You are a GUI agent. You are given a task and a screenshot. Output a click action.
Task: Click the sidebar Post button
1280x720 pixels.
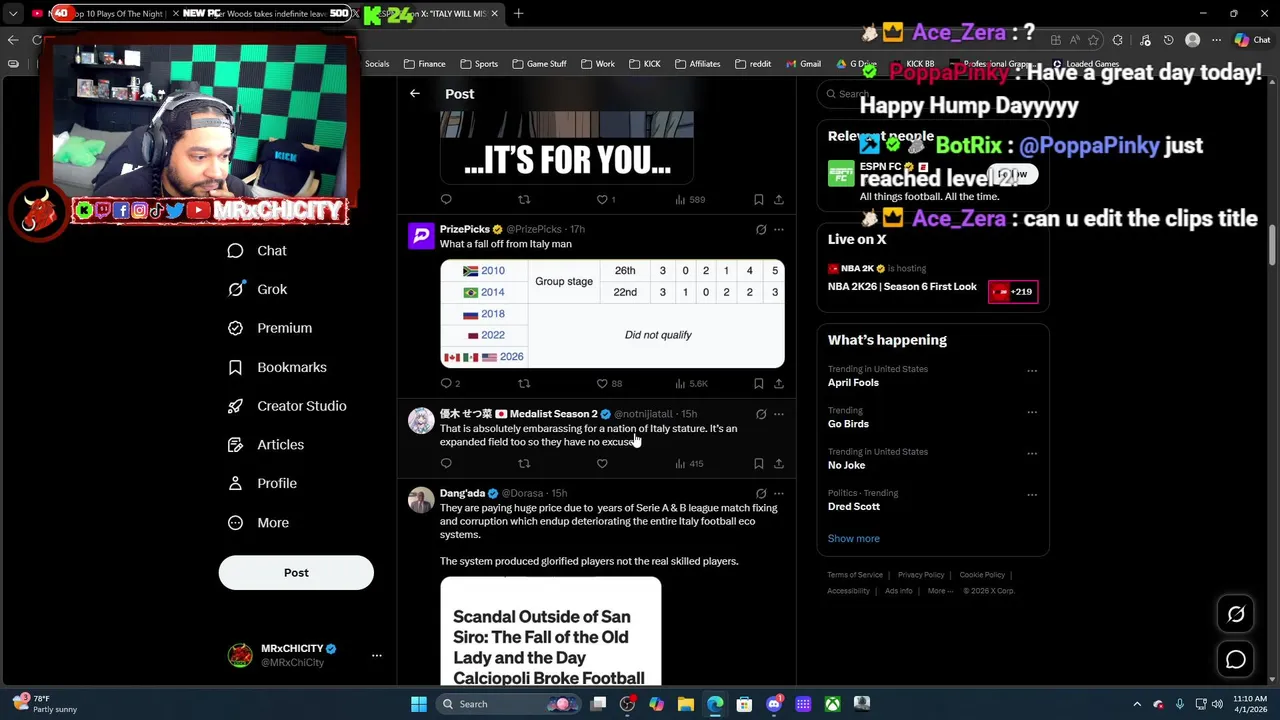296,573
